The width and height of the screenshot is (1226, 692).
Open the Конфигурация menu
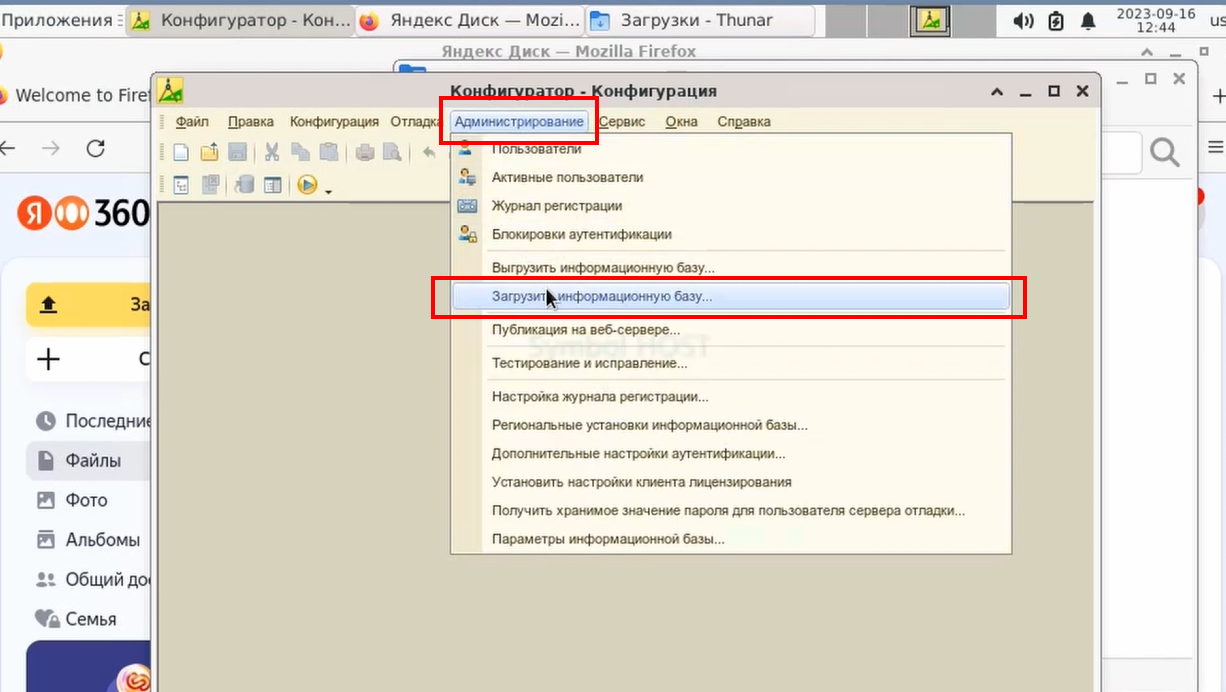pos(334,122)
